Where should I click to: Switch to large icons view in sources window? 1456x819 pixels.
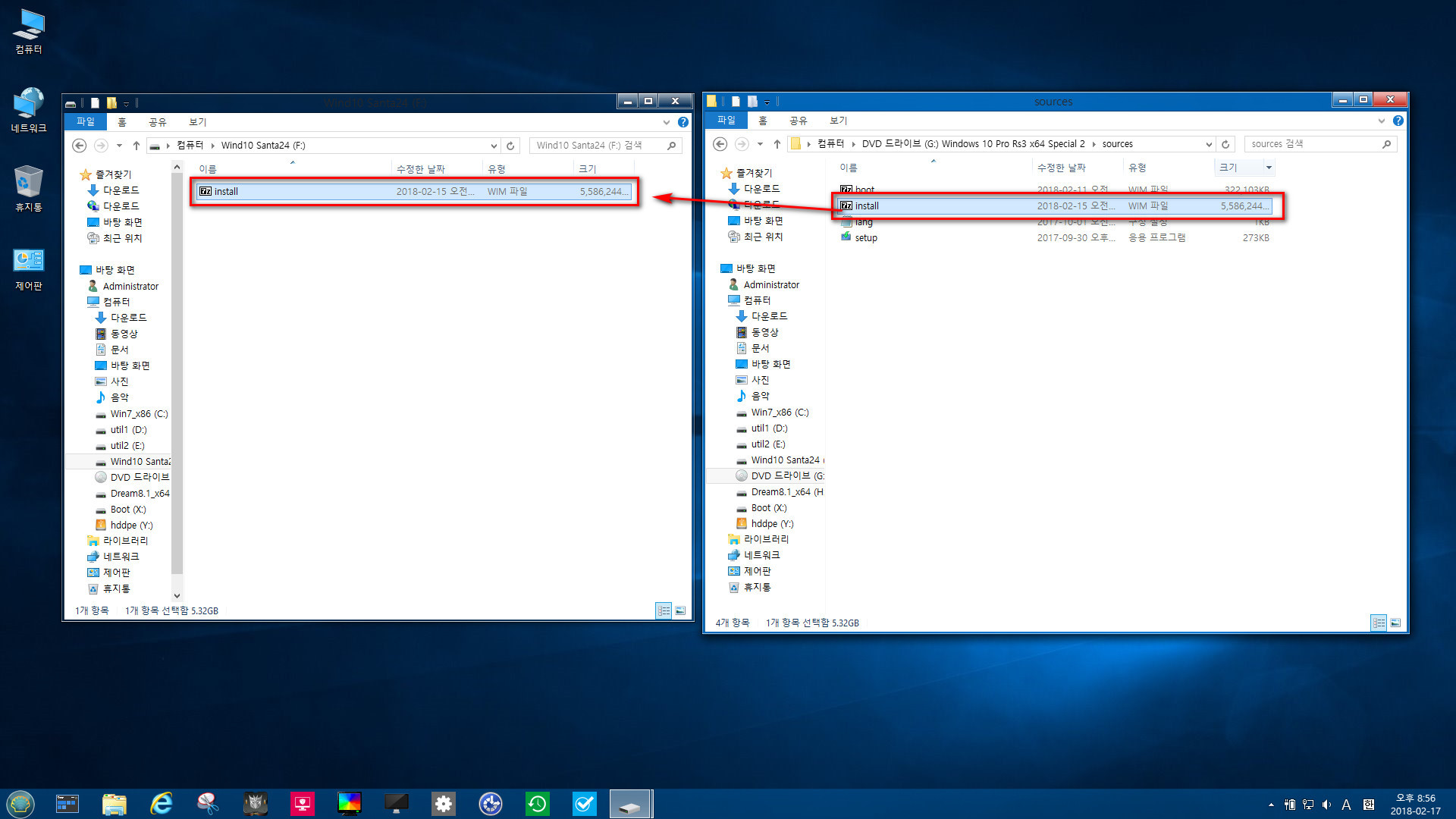(x=1395, y=623)
